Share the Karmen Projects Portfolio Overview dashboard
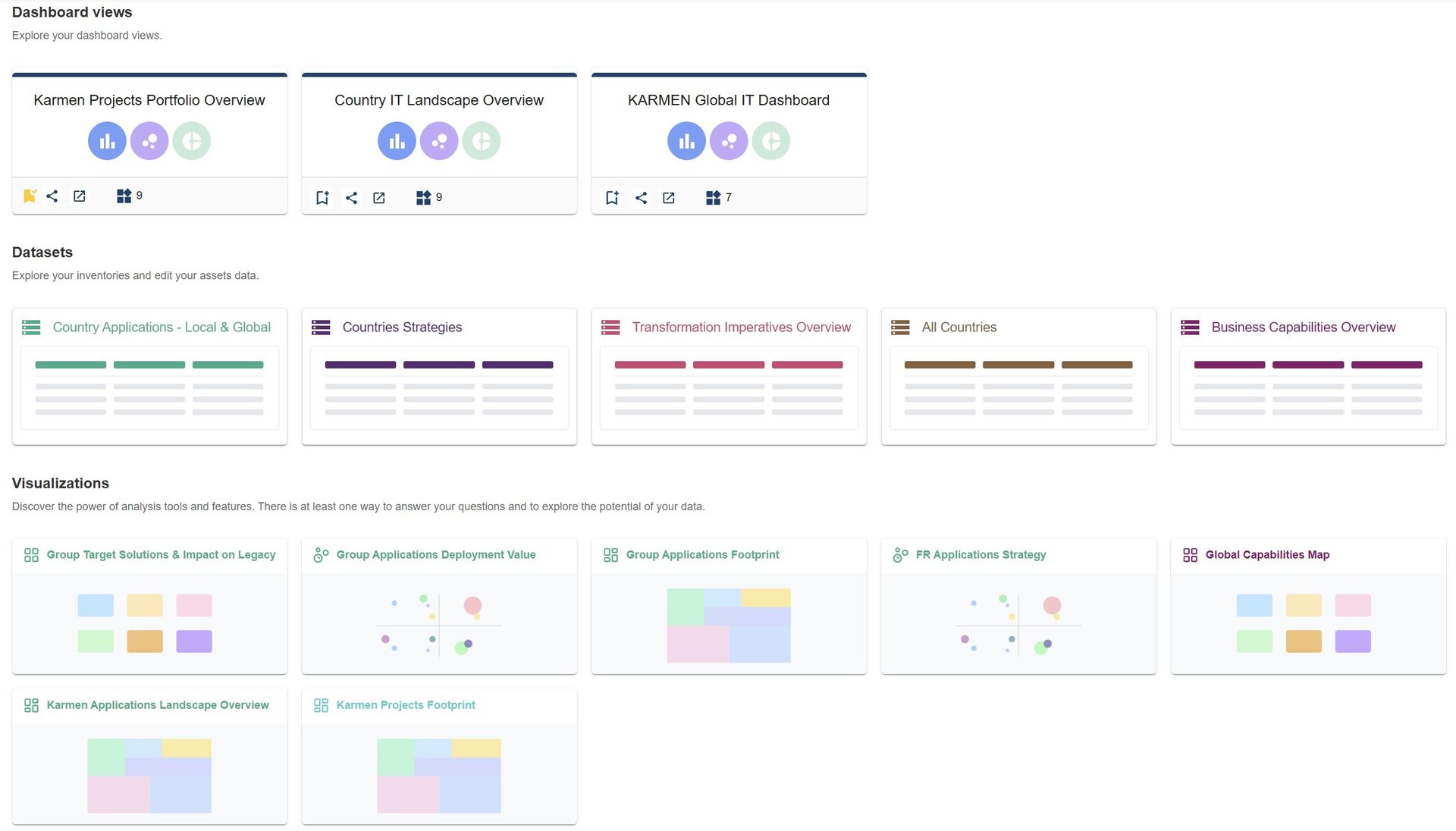This screenshot has width=1456, height=831. (x=52, y=196)
